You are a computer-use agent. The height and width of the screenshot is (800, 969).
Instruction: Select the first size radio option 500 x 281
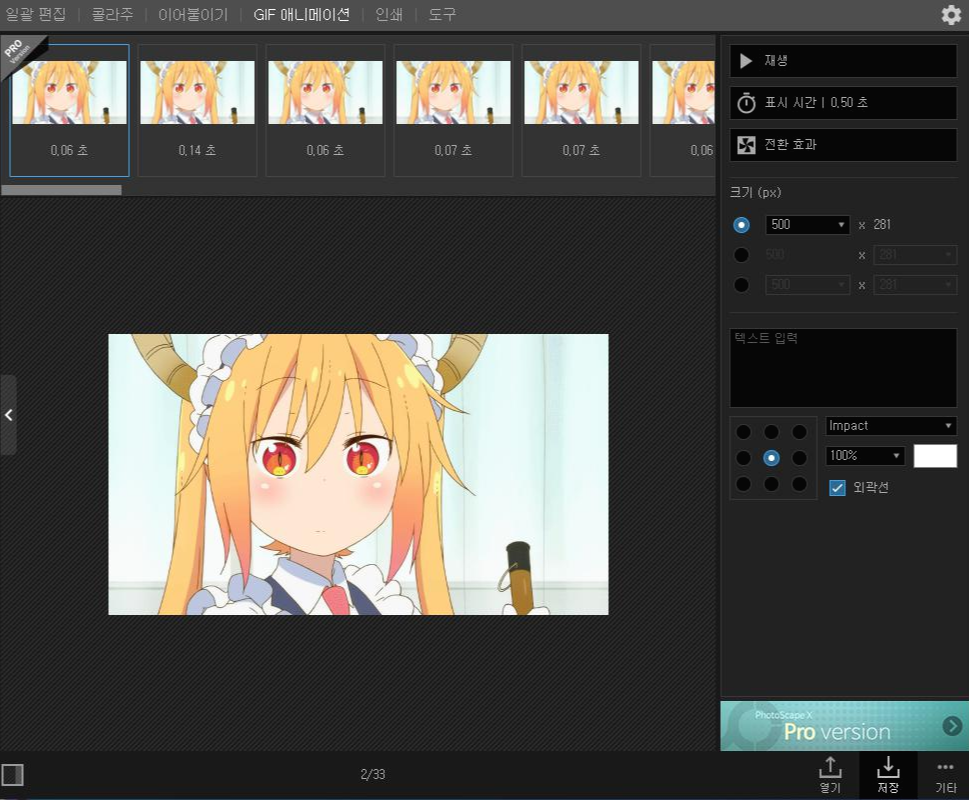pyautogui.click(x=741, y=225)
